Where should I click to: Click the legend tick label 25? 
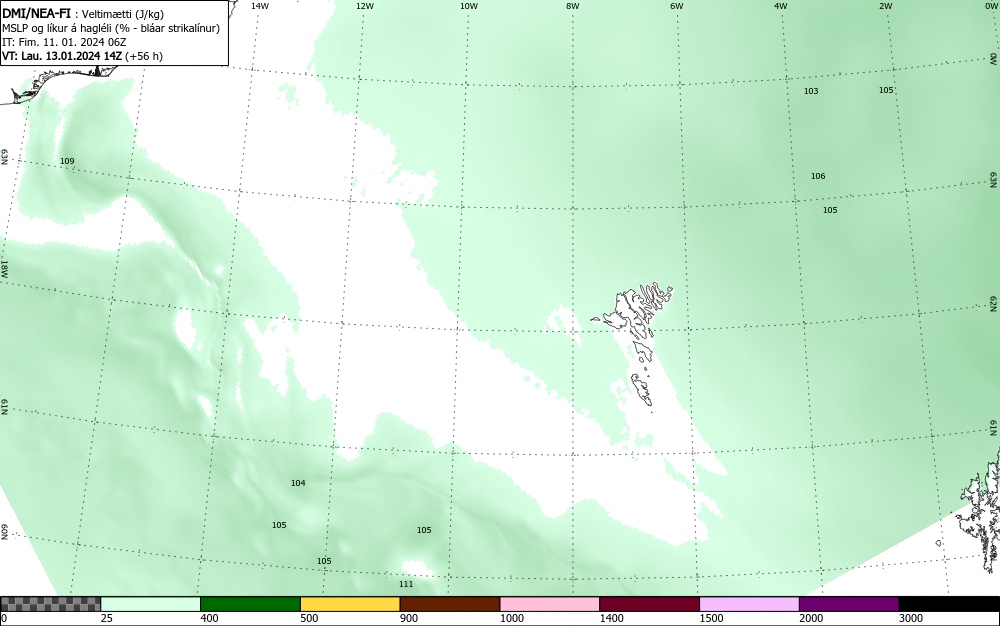[x=107, y=618]
